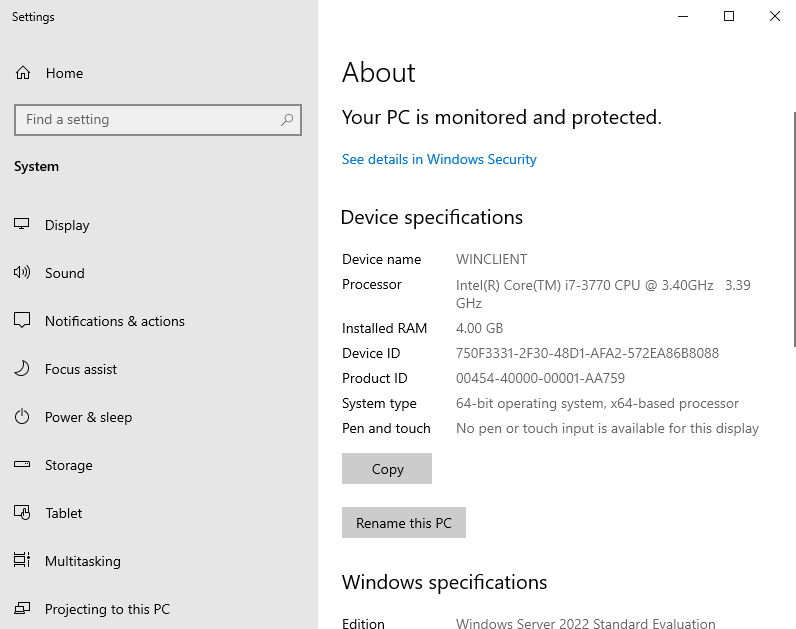Image resolution: width=796 pixels, height=629 pixels.
Task: Click the Notifications & actions icon
Action: coord(22,320)
